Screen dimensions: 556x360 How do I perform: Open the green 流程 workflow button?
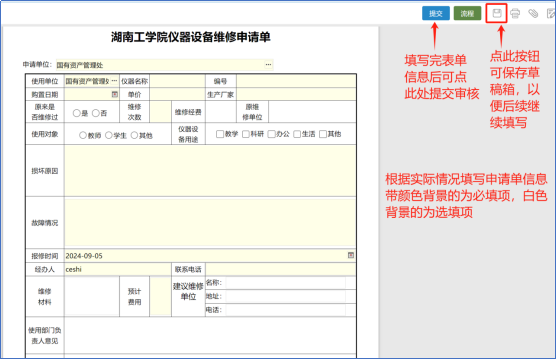click(467, 13)
